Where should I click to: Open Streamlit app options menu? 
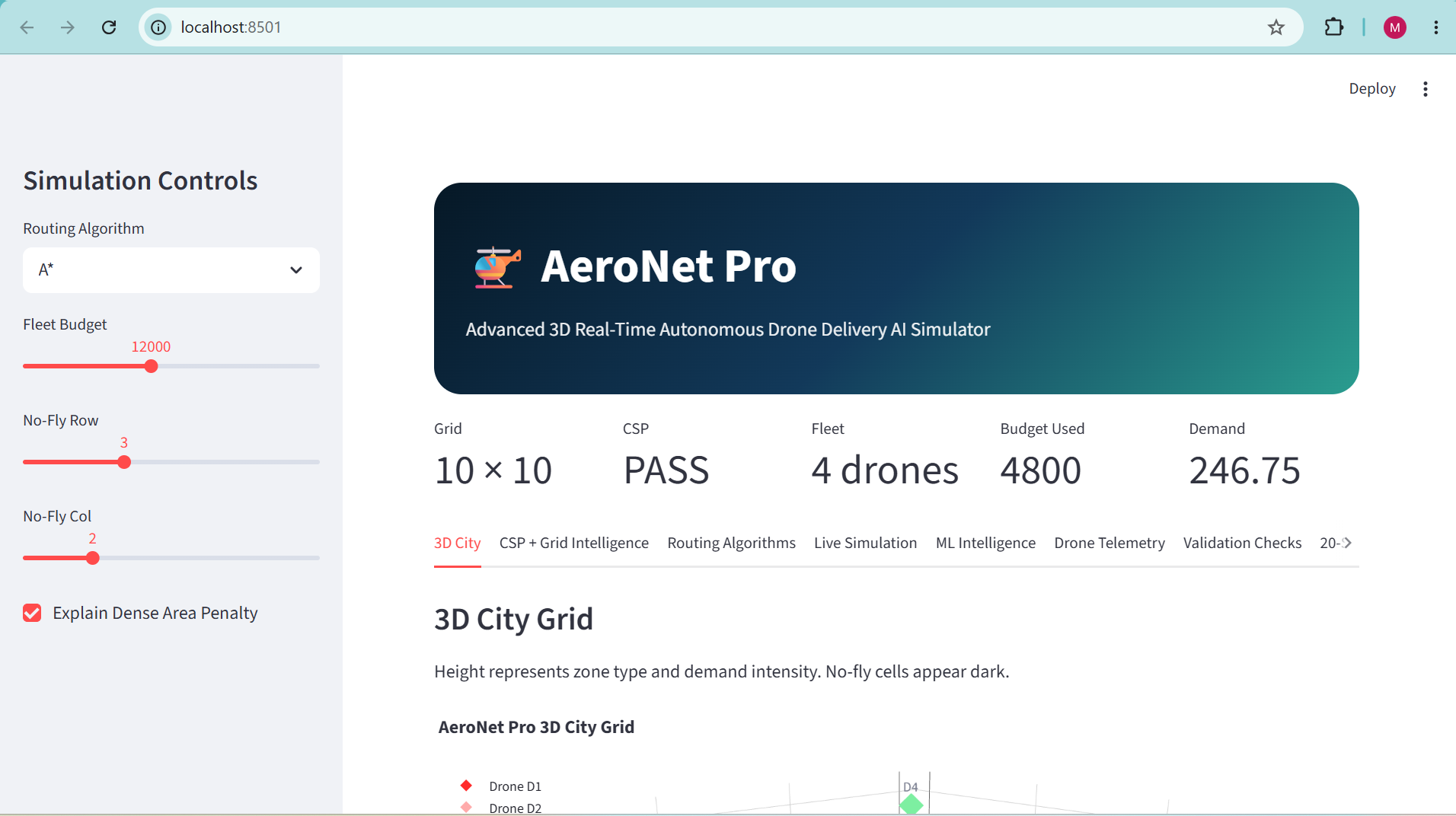(x=1426, y=89)
